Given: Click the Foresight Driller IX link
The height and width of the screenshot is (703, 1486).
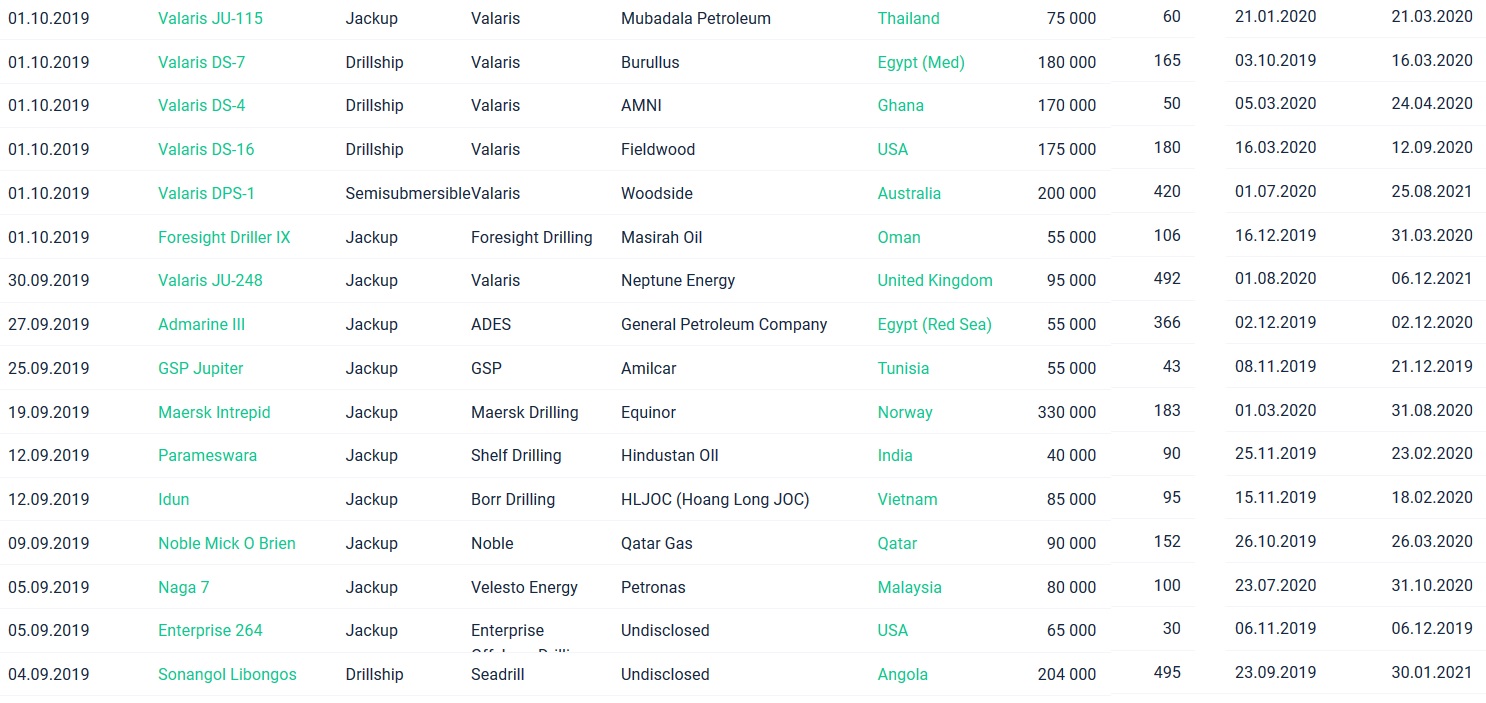Looking at the screenshot, I should [224, 237].
